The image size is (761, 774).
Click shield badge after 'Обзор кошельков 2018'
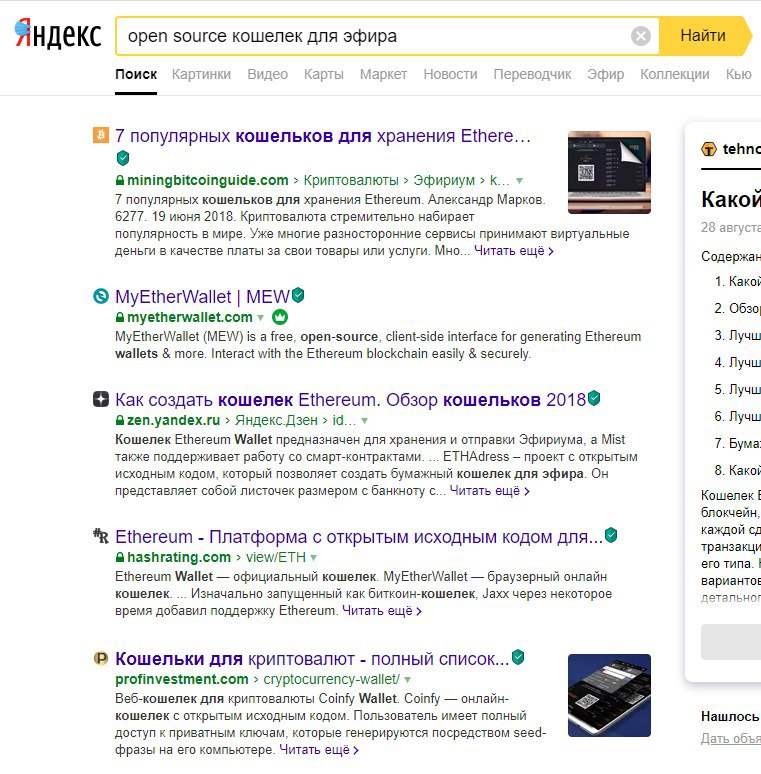[x=594, y=397]
